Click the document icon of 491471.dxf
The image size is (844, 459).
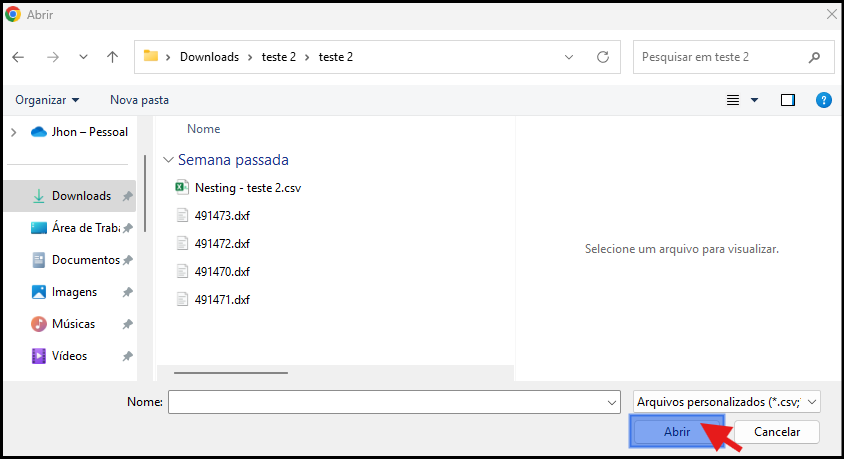click(182, 299)
